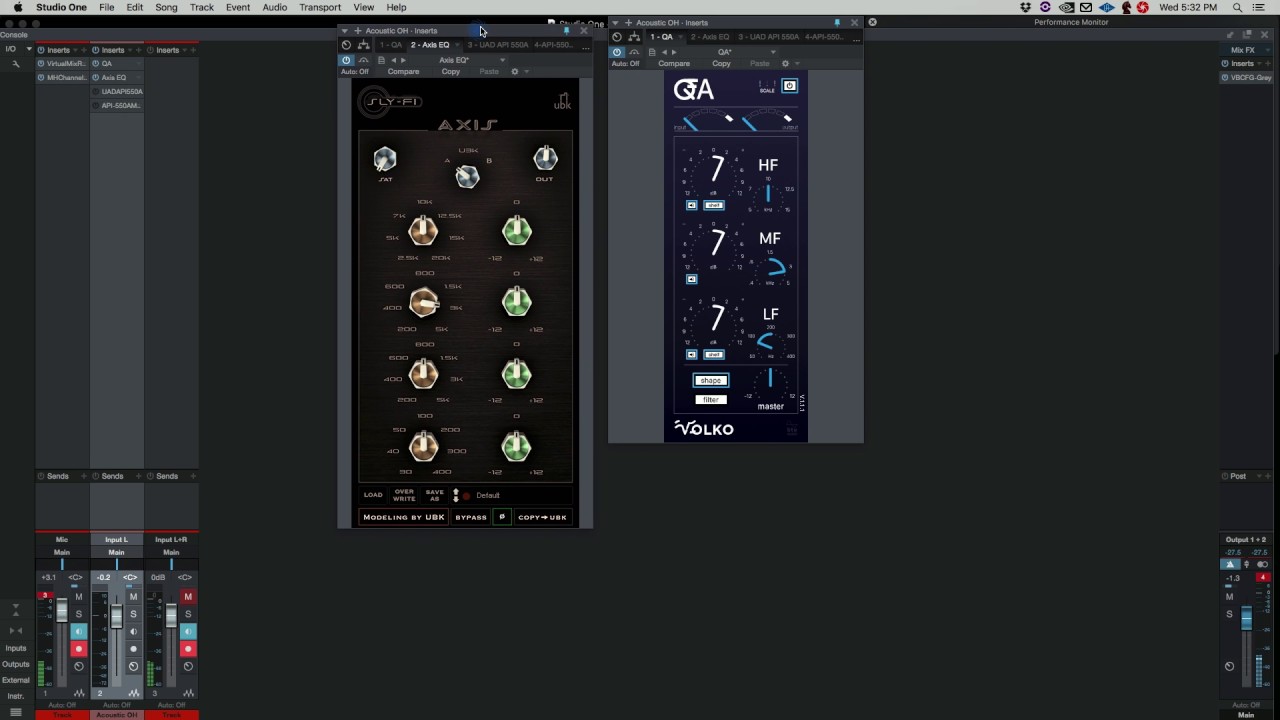The width and height of the screenshot is (1280, 720).
Task: Click pin icon on QA window
Action: pyautogui.click(x=837, y=22)
